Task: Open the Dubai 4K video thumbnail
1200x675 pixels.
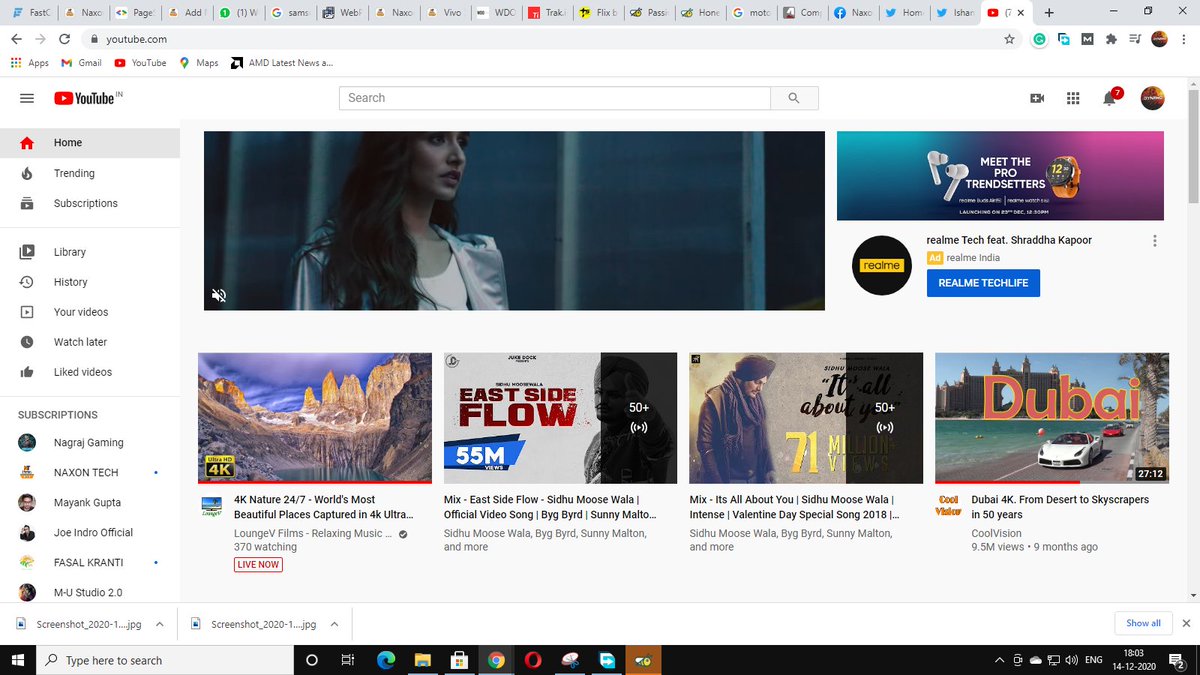Action: [x=1052, y=418]
